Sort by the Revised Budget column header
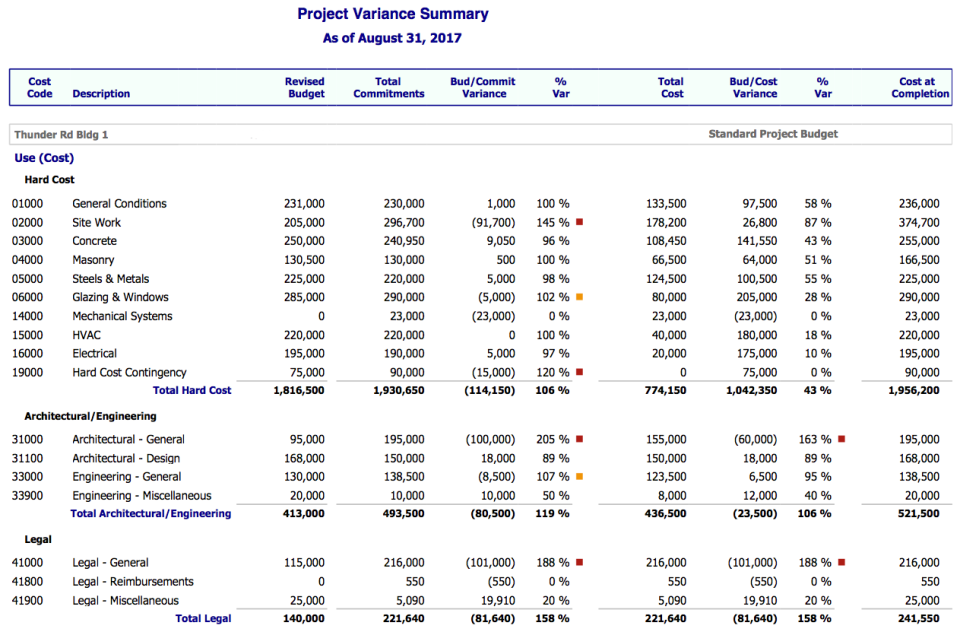The image size is (960, 632). point(305,88)
